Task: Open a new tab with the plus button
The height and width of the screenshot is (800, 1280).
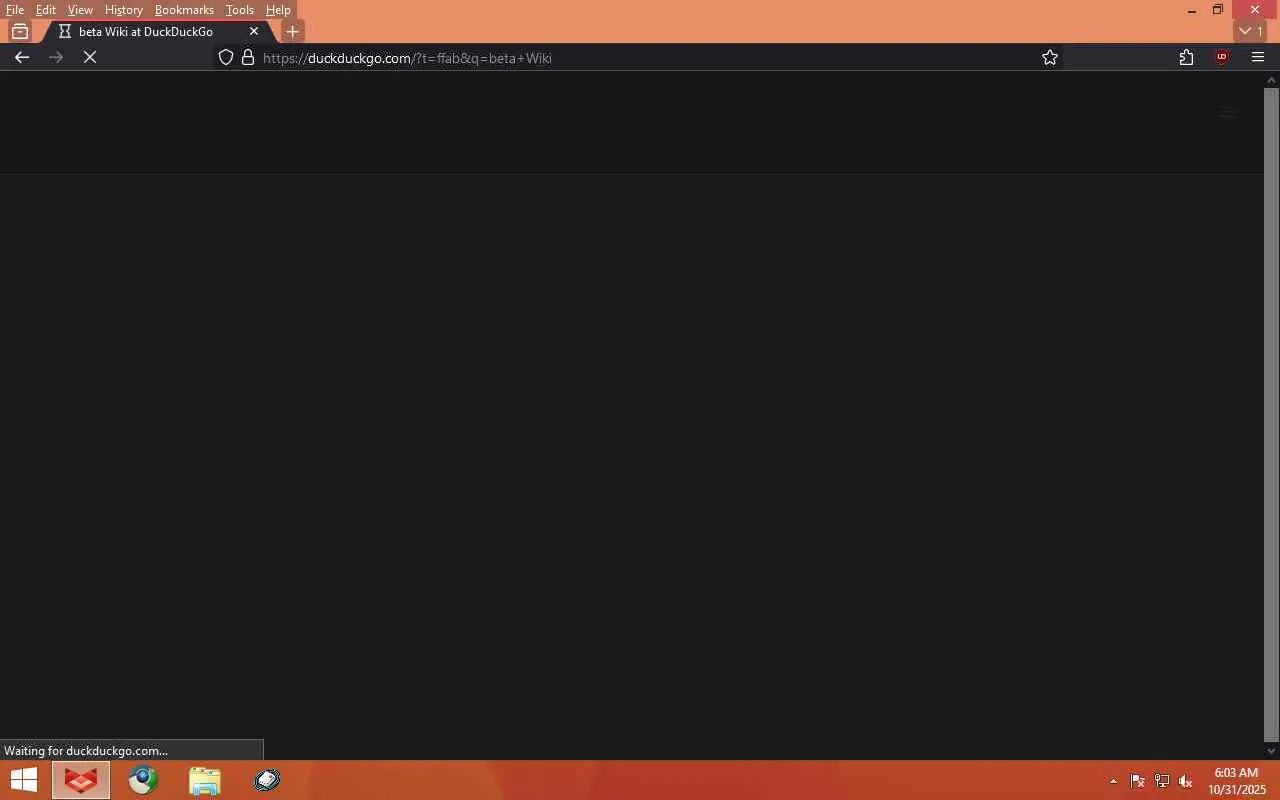Action: click(292, 32)
